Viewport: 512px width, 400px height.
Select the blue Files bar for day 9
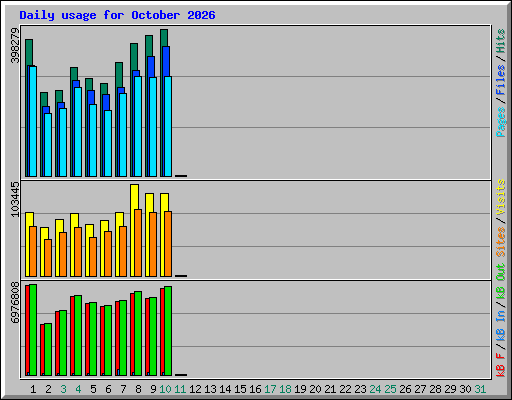(x=151, y=67)
